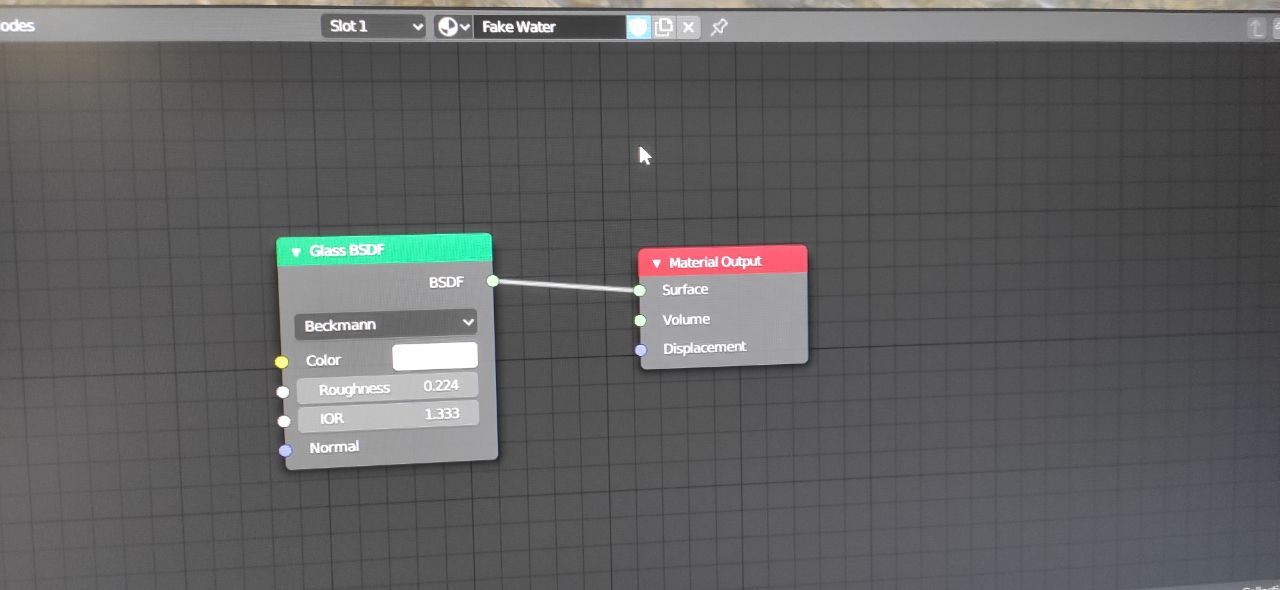Select the Material Output node header
The width and height of the screenshot is (1280, 590).
(x=722, y=261)
